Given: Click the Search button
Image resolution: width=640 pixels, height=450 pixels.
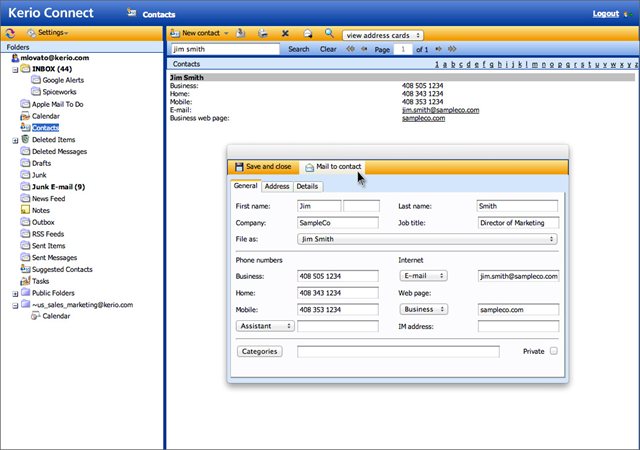Looking at the screenshot, I should [299, 49].
